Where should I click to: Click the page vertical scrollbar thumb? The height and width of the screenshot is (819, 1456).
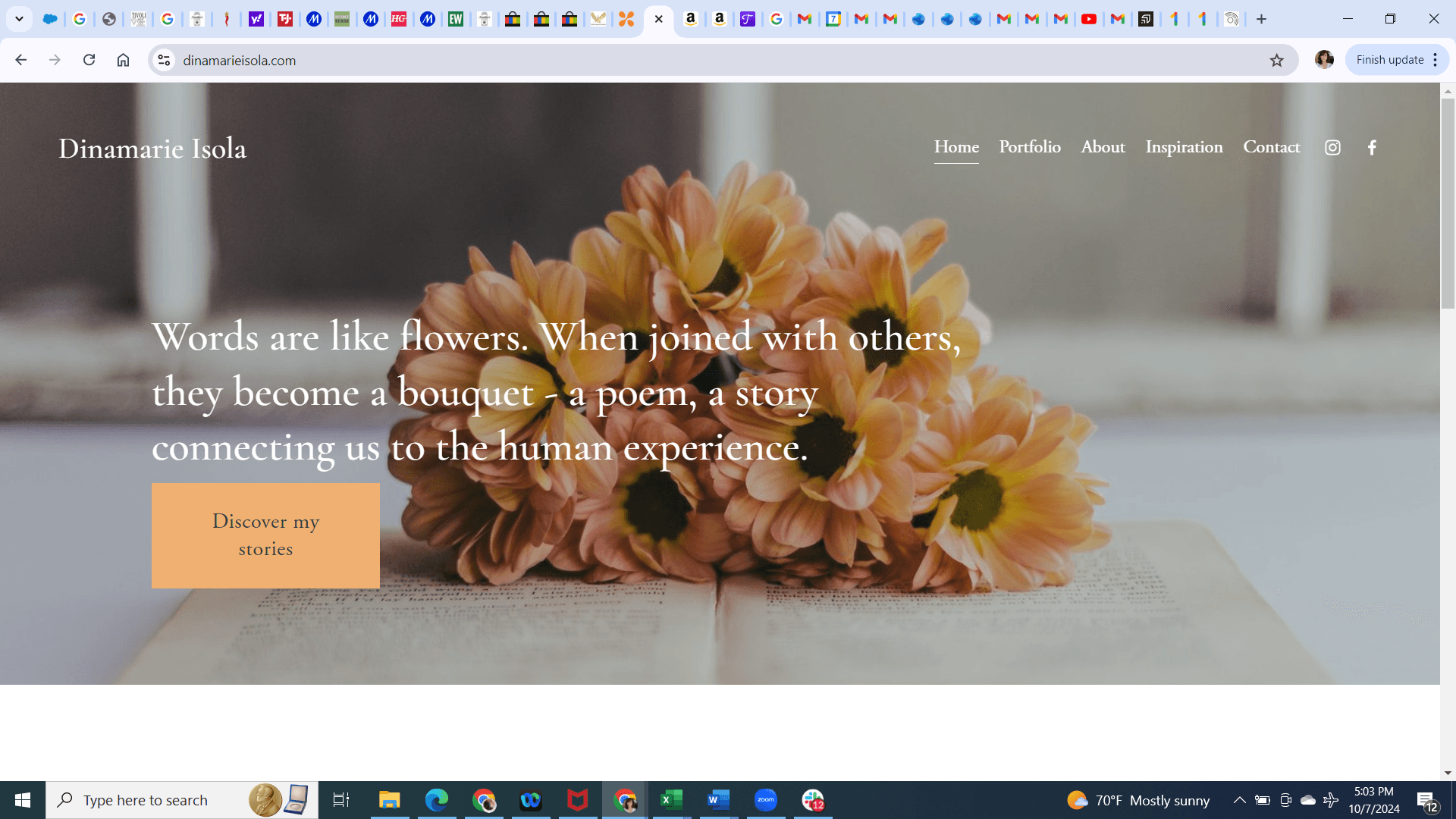[1448, 205]
